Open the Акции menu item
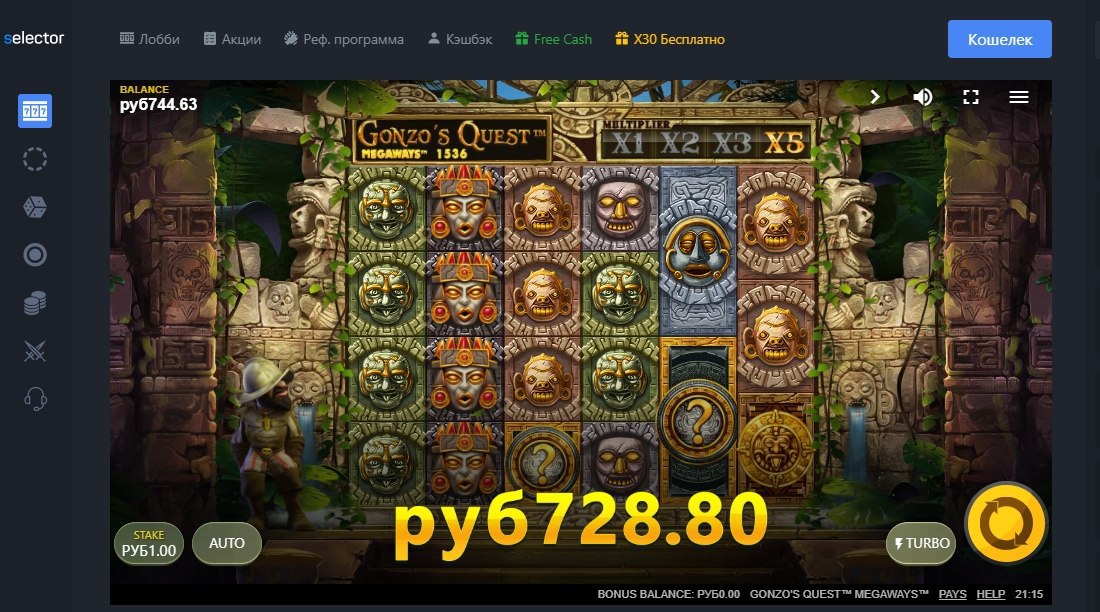Viewport: 1100px width, 612px height. [x=232, y=39]
